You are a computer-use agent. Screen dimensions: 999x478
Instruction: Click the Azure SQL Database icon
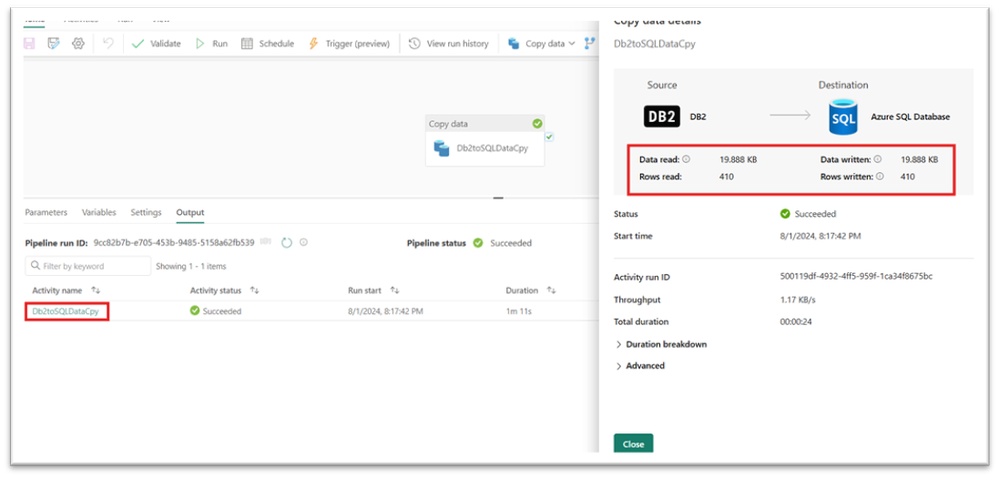pos(843,117)
